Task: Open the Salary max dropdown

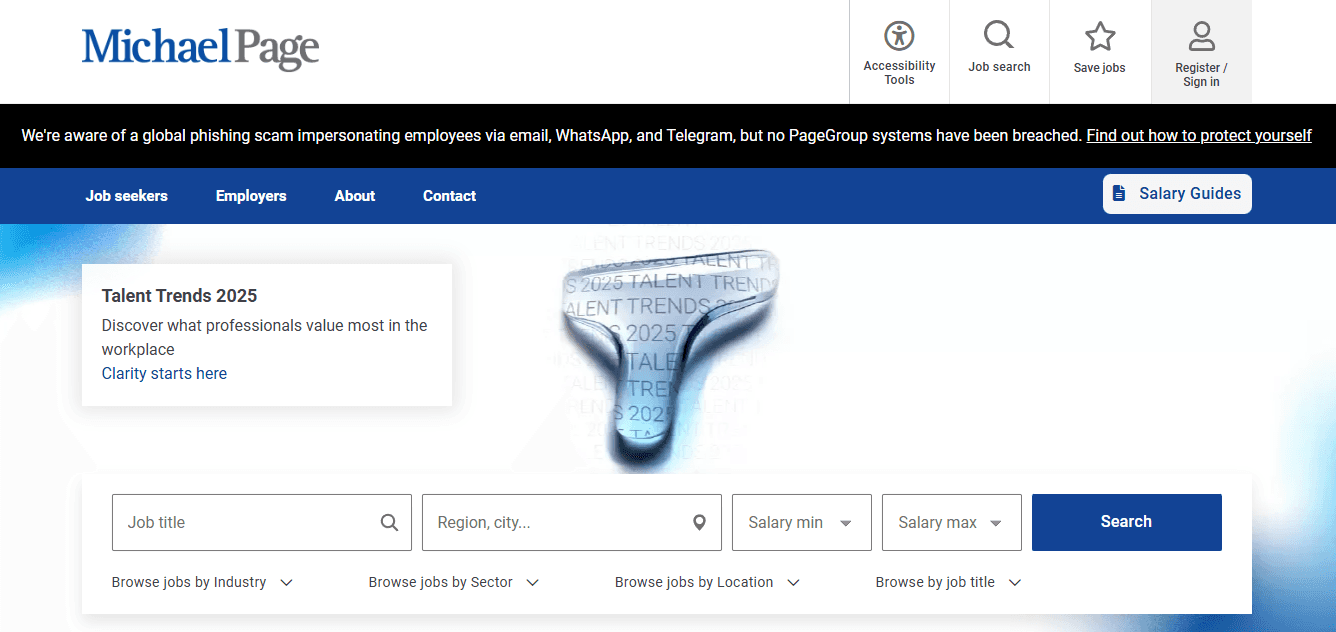Action: (x=952, y=522)
